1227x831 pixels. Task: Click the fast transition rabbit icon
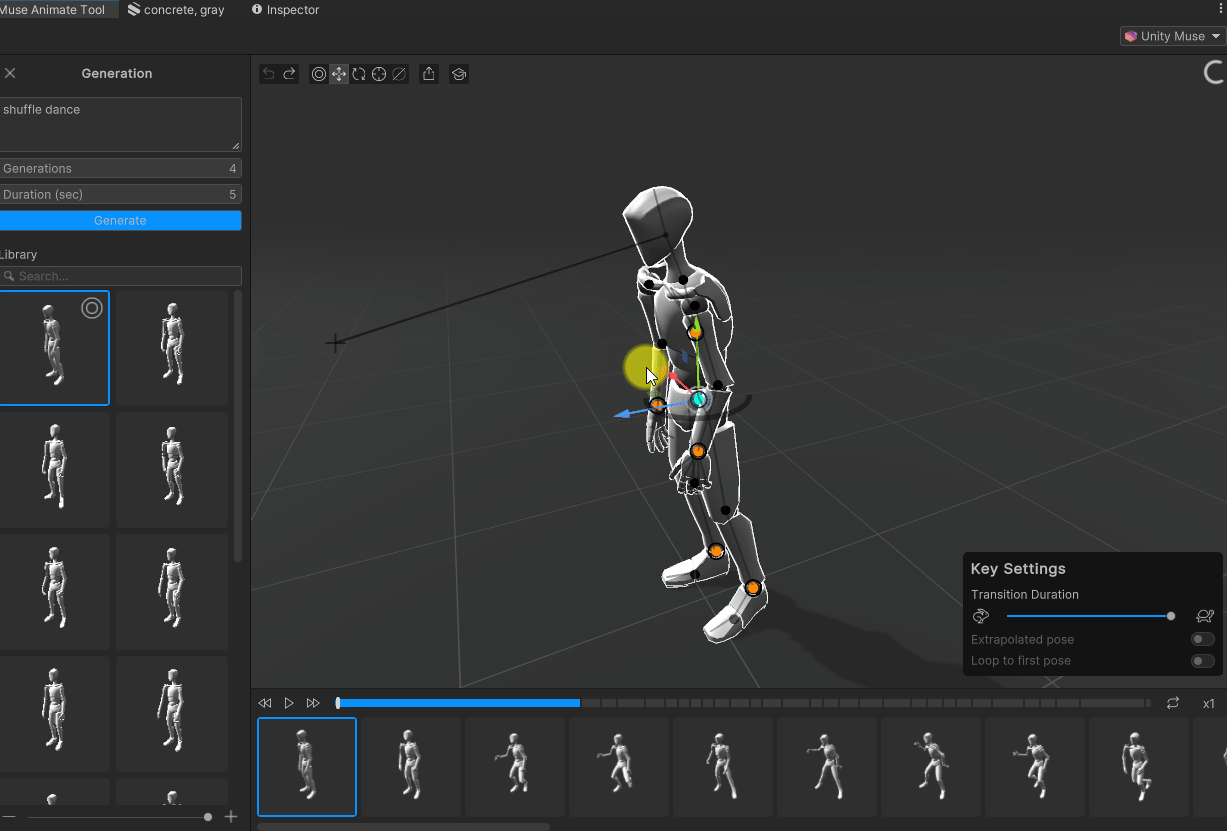981,616
